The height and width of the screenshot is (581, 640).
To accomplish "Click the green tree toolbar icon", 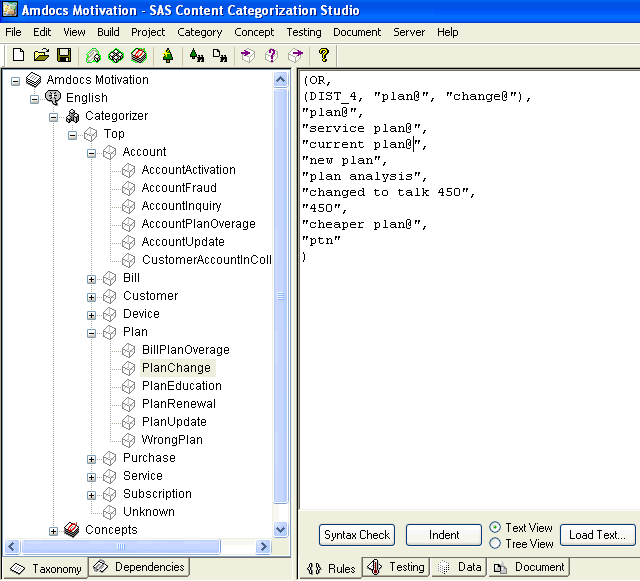I will [168, 56].
